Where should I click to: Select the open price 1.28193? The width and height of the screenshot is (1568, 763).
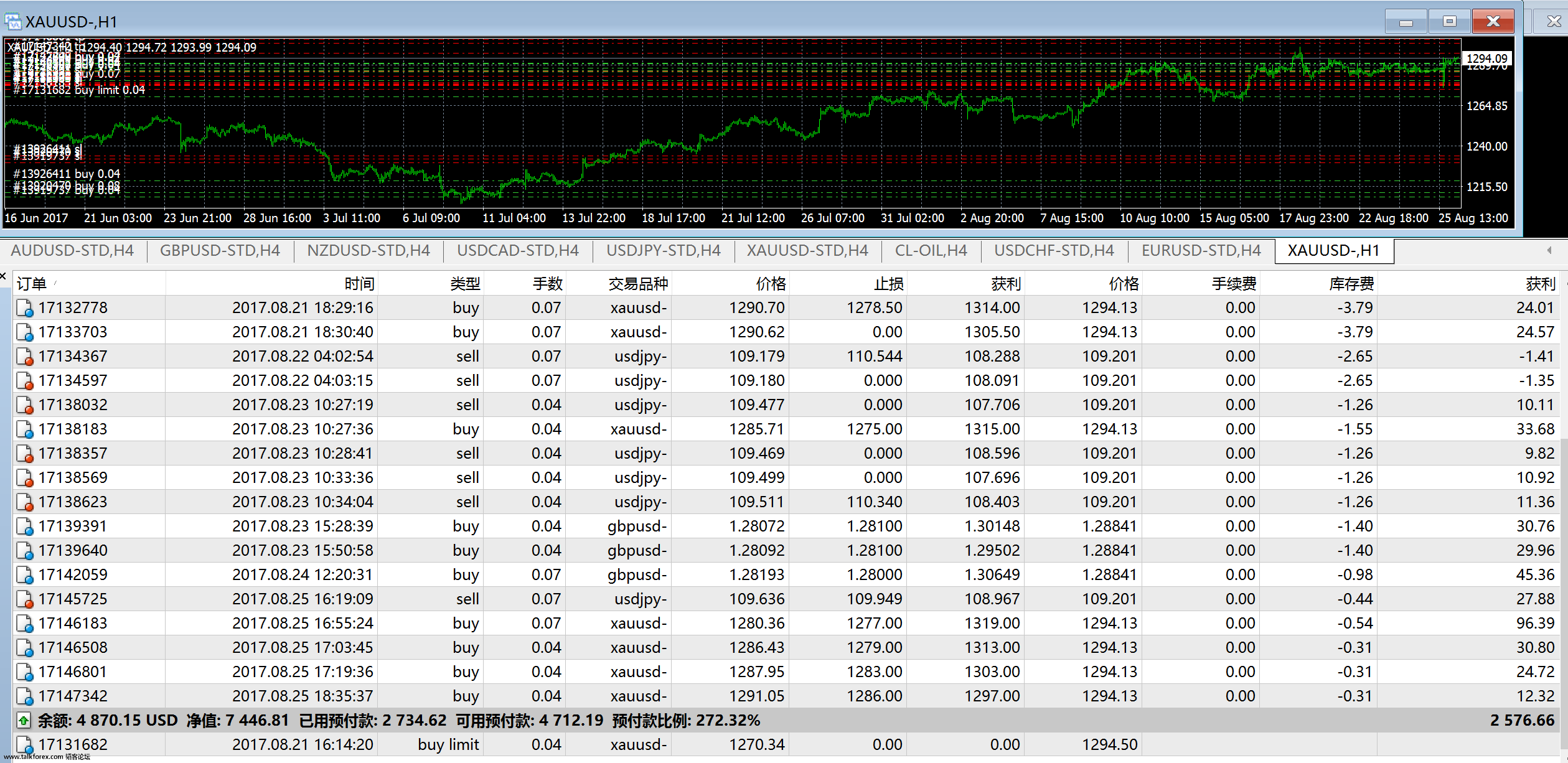click(757, 575)
